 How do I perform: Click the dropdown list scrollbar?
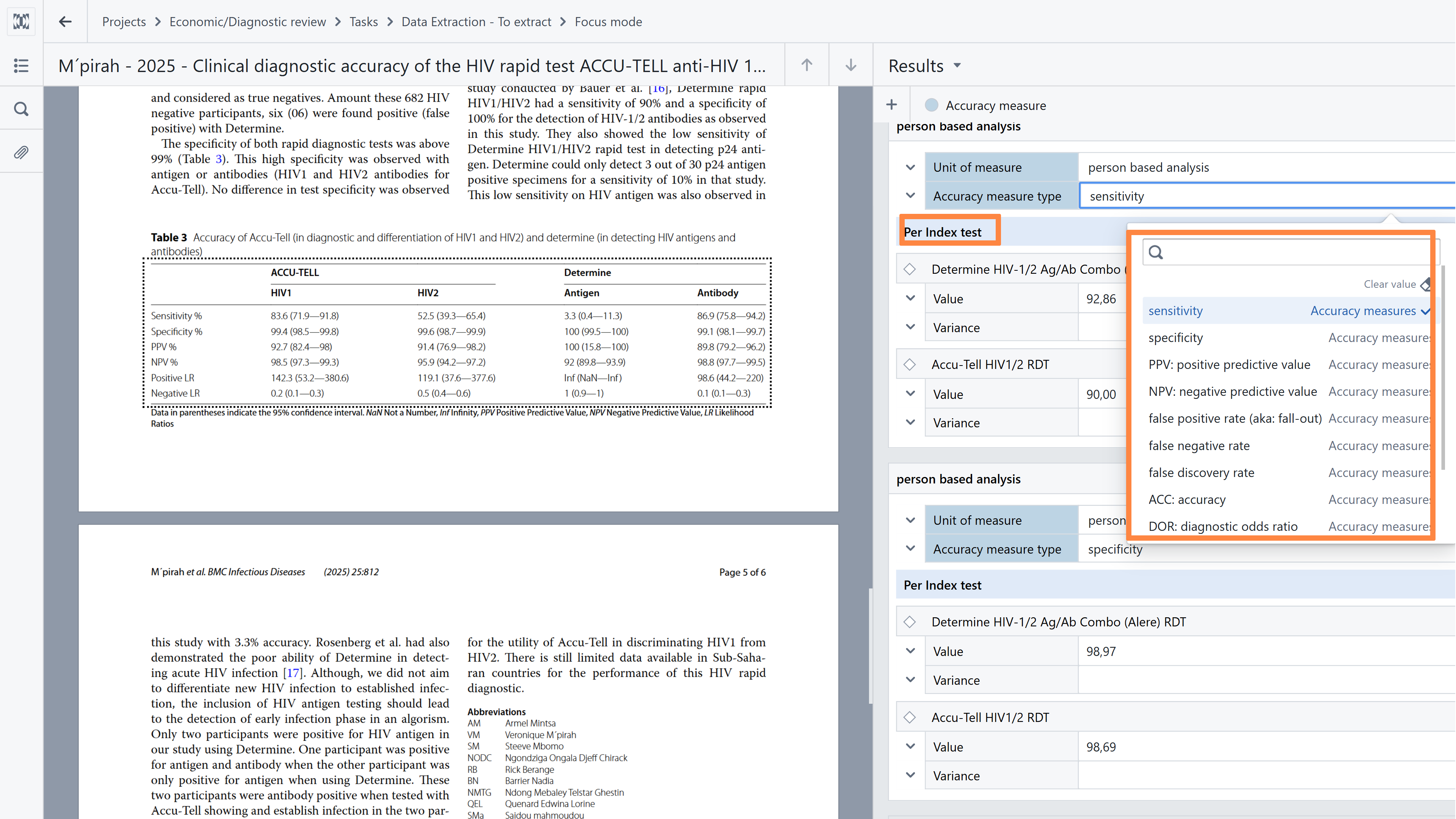point(1443,367)
